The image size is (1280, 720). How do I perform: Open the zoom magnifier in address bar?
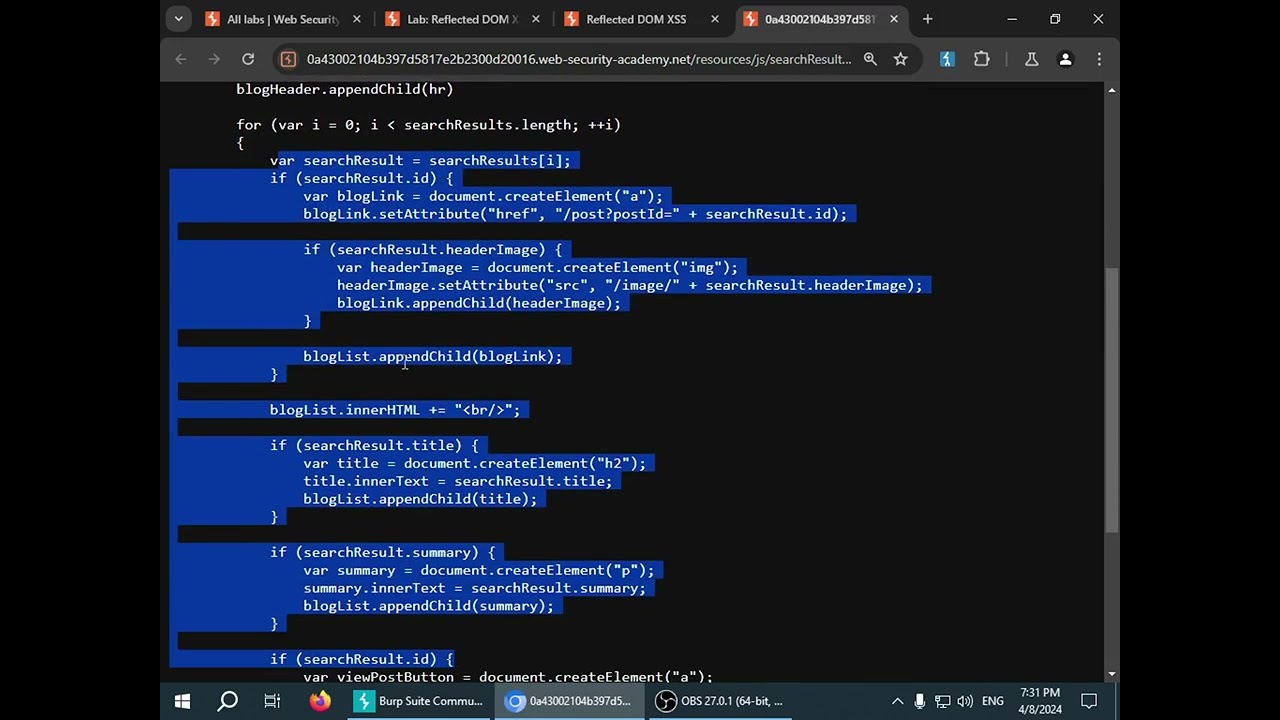(870, 59)
